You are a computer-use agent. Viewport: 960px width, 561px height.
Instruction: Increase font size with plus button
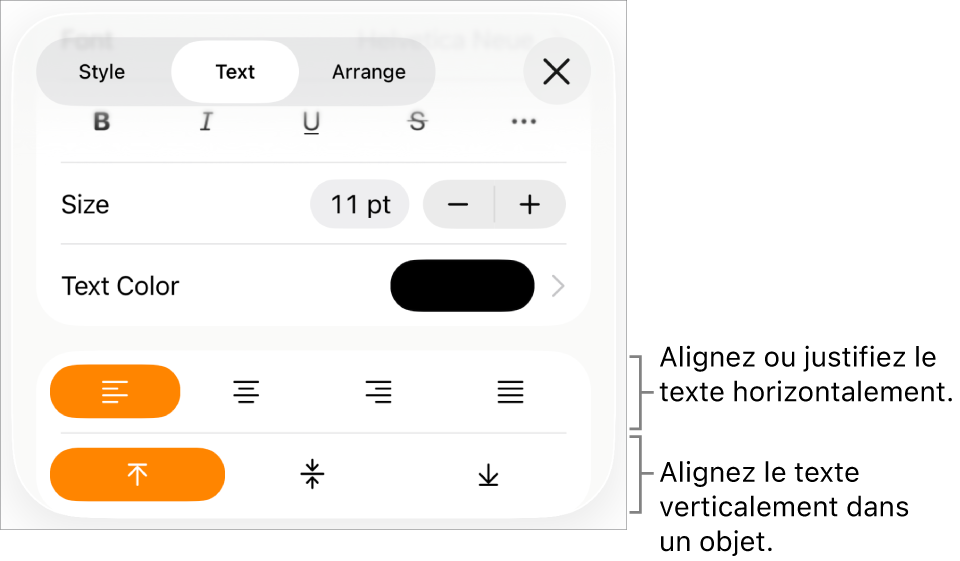click(x=530, y=205)
